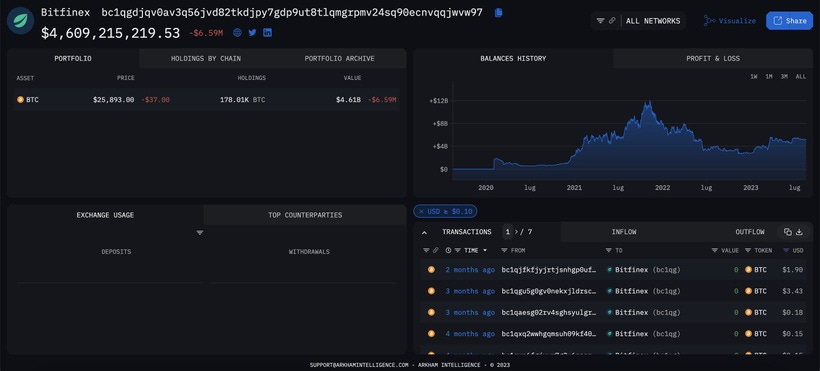820x371 pixels.
Task: Open the leftmost filter funnel in the transactions header
Action: click(x=426, y=251)
